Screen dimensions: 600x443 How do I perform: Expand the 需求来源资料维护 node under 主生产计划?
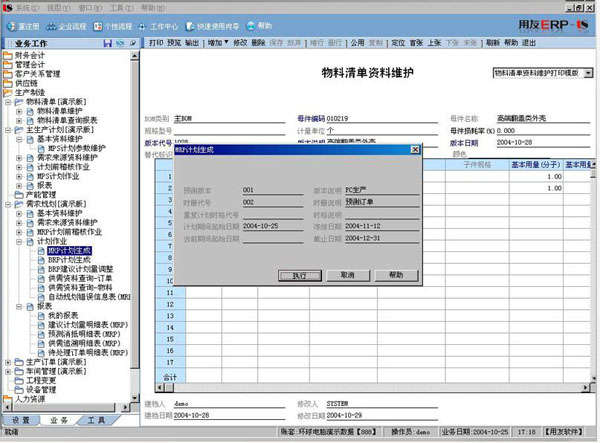(19, 158)
